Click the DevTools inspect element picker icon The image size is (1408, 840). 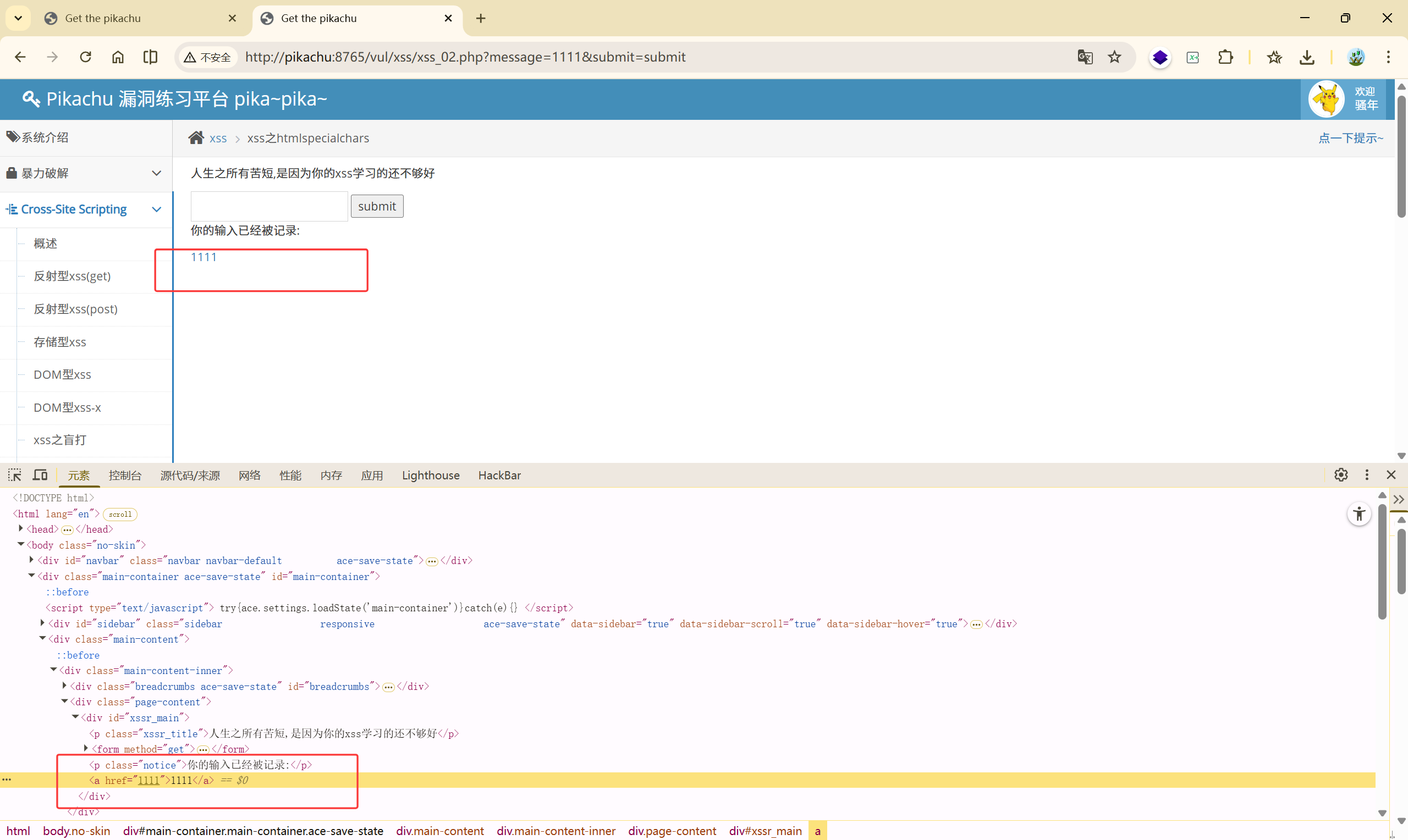click(14, 475)
